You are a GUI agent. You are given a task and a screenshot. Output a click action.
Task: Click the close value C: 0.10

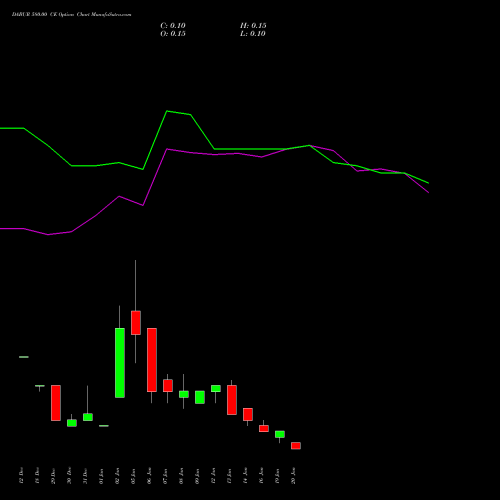click(173, 26)
